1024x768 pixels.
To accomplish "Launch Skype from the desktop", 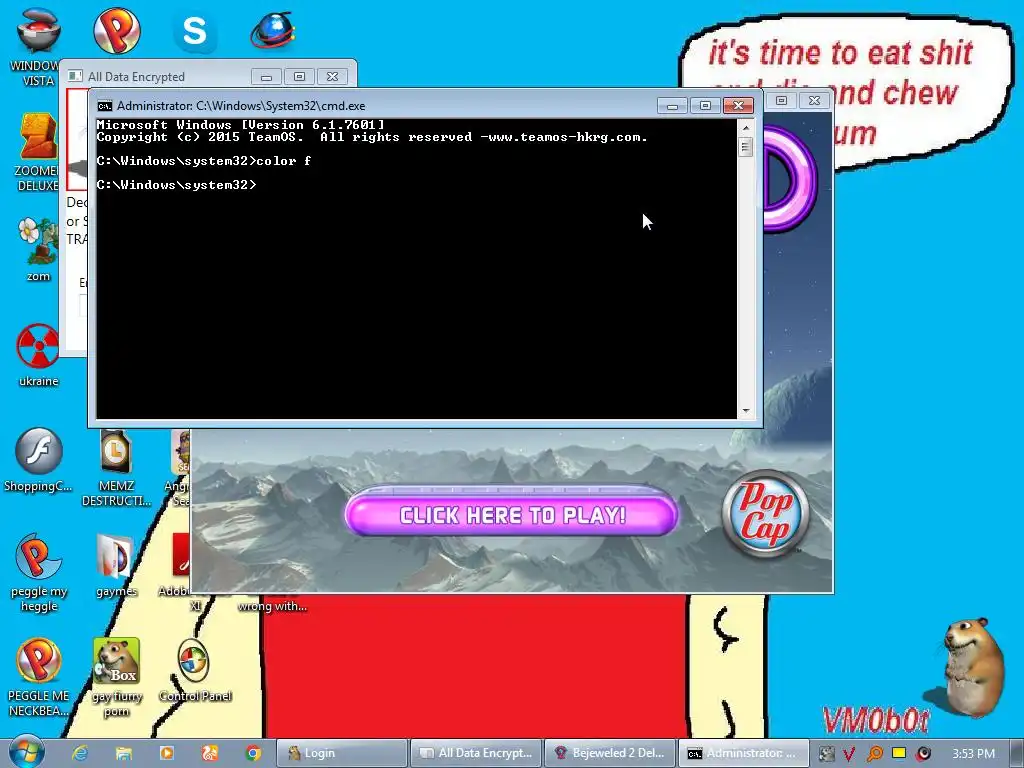I will pyautogui.click(x=195, y=31).
